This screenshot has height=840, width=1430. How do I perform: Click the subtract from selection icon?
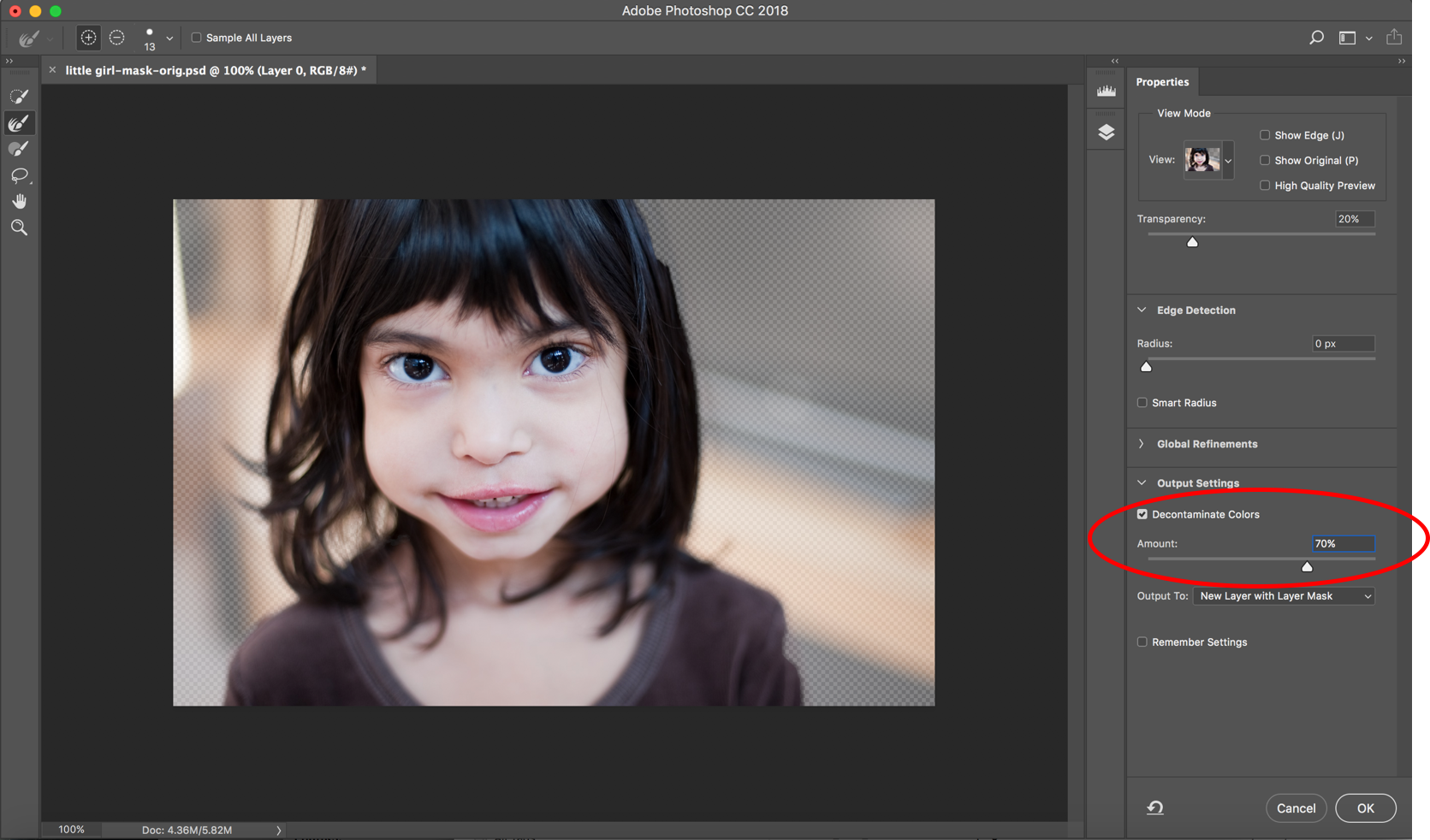117,38
